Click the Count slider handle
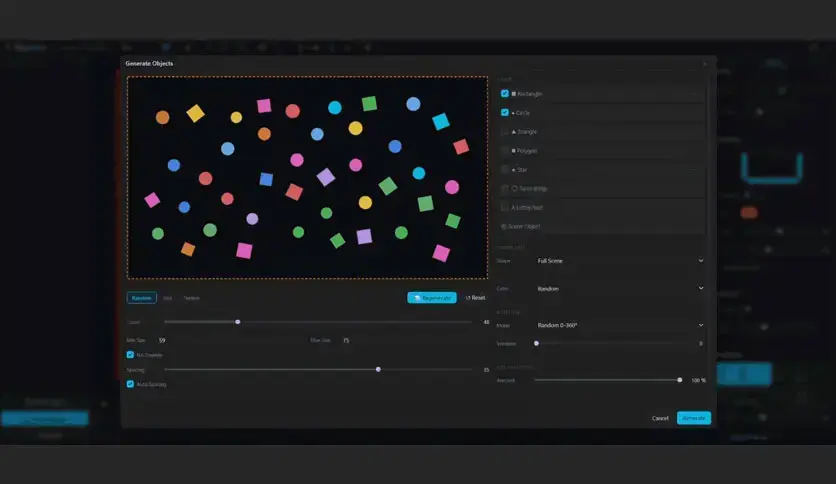Viewport: 836px width, 484px height. pos(238,322)
